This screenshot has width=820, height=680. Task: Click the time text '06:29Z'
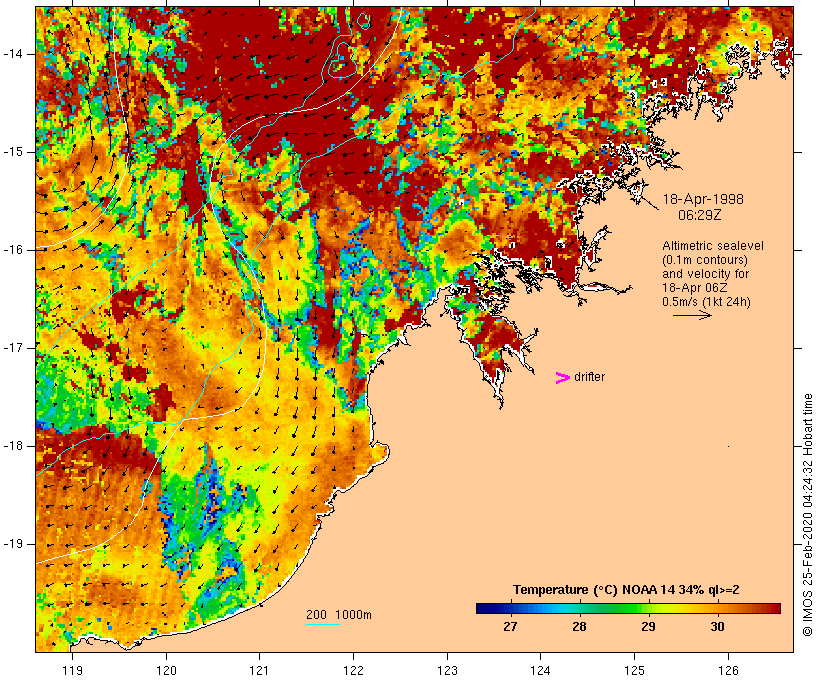click(x=700, y=215)
